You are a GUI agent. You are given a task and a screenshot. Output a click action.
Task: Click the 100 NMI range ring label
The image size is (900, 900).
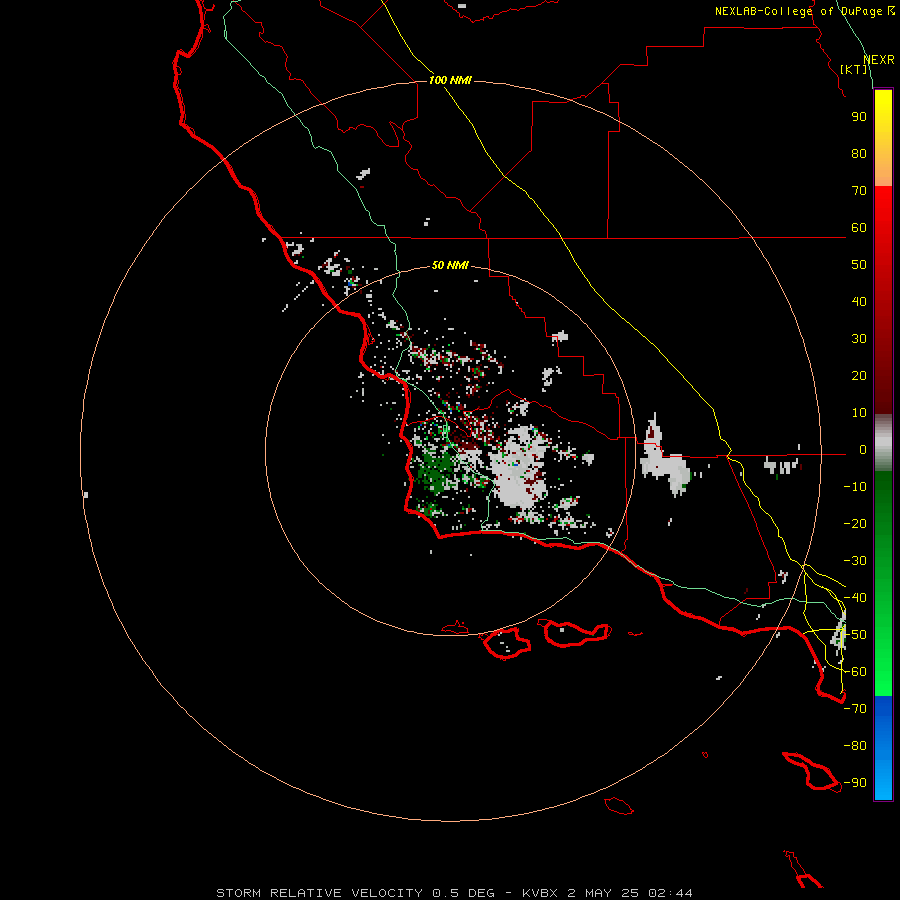(450, 80)
